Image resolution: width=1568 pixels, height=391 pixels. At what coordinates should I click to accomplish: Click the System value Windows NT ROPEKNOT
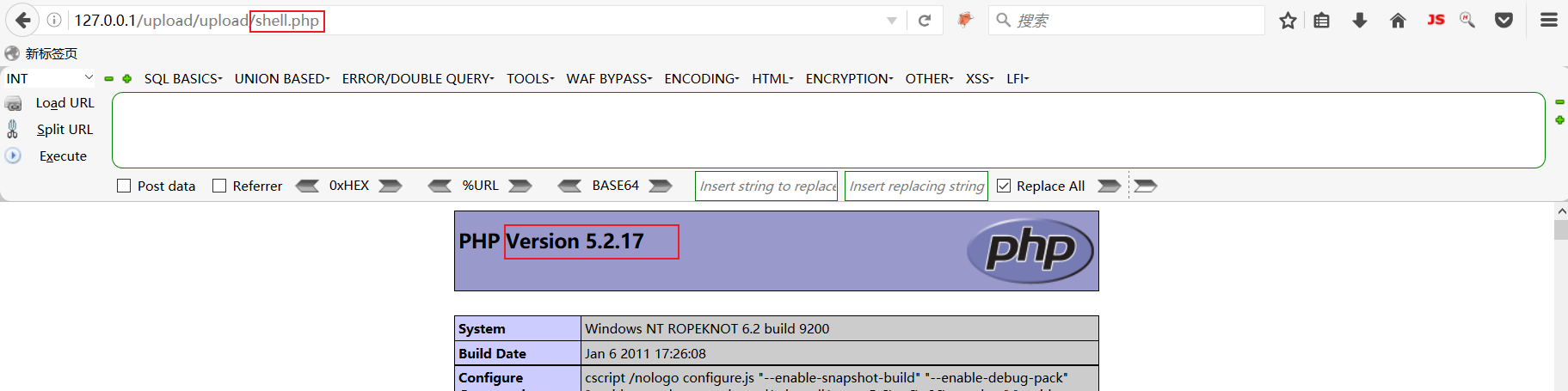(x=707, y=329)
